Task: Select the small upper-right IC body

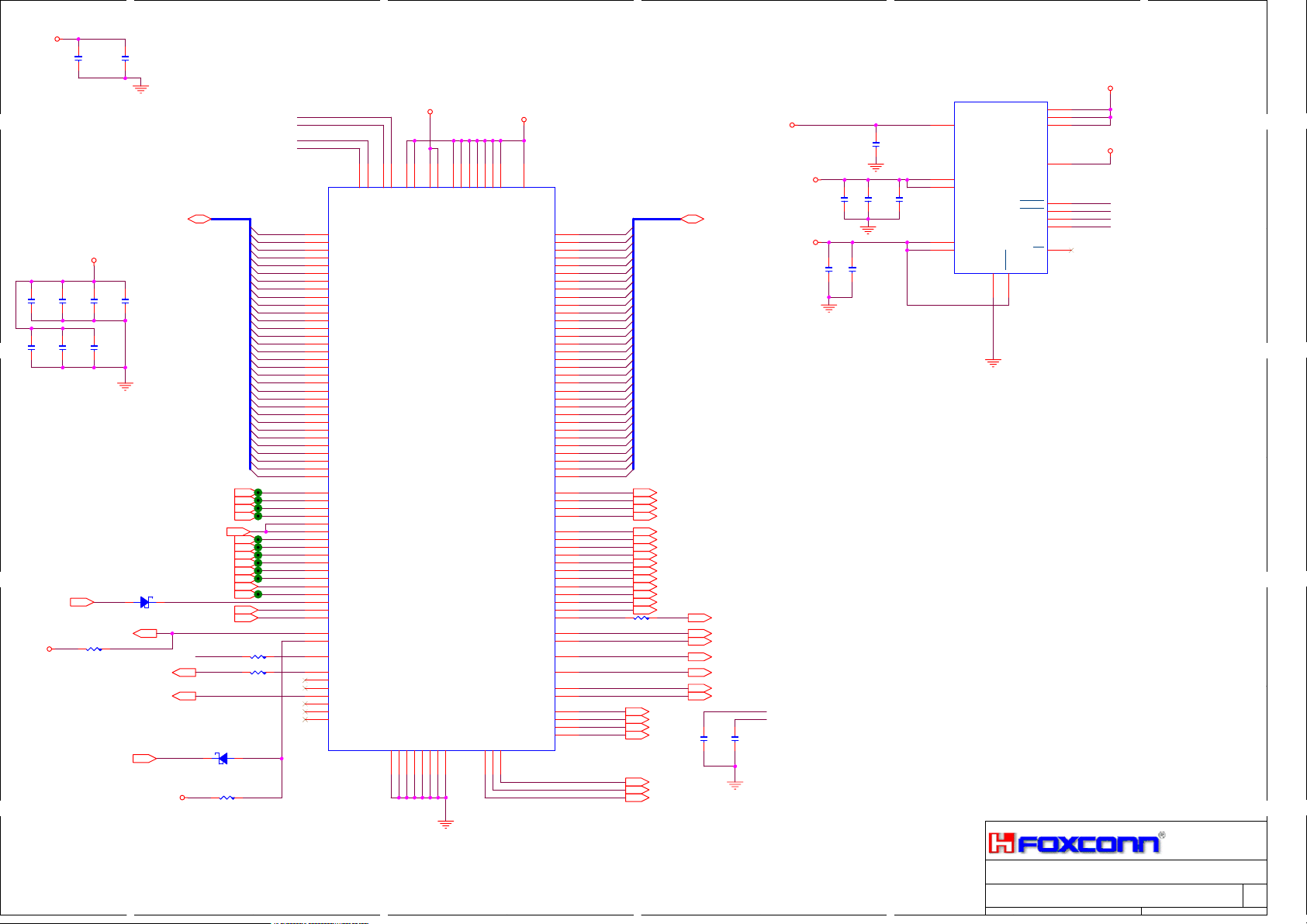Action: click(1001, 187)
